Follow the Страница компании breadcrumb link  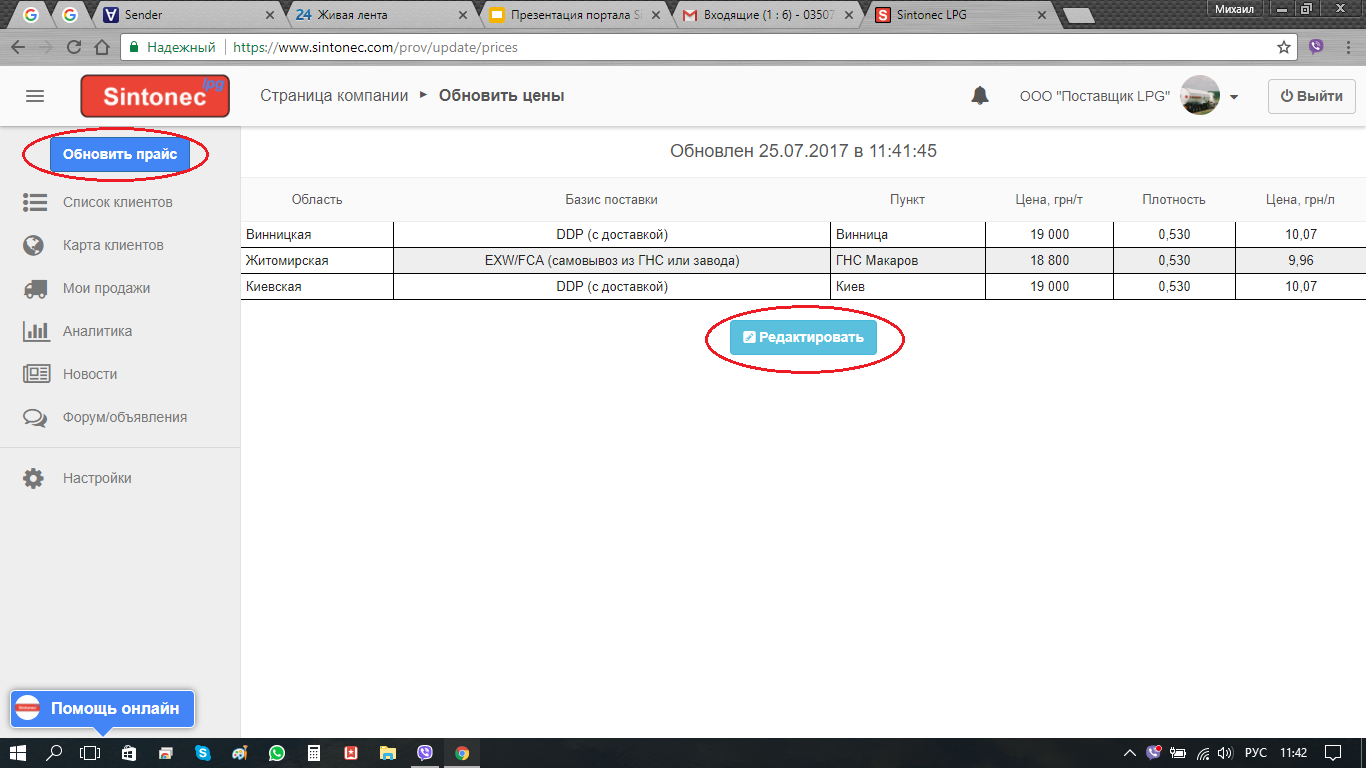[334, 96]
